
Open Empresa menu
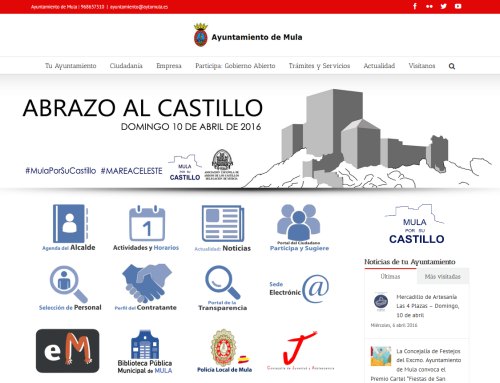169,66
